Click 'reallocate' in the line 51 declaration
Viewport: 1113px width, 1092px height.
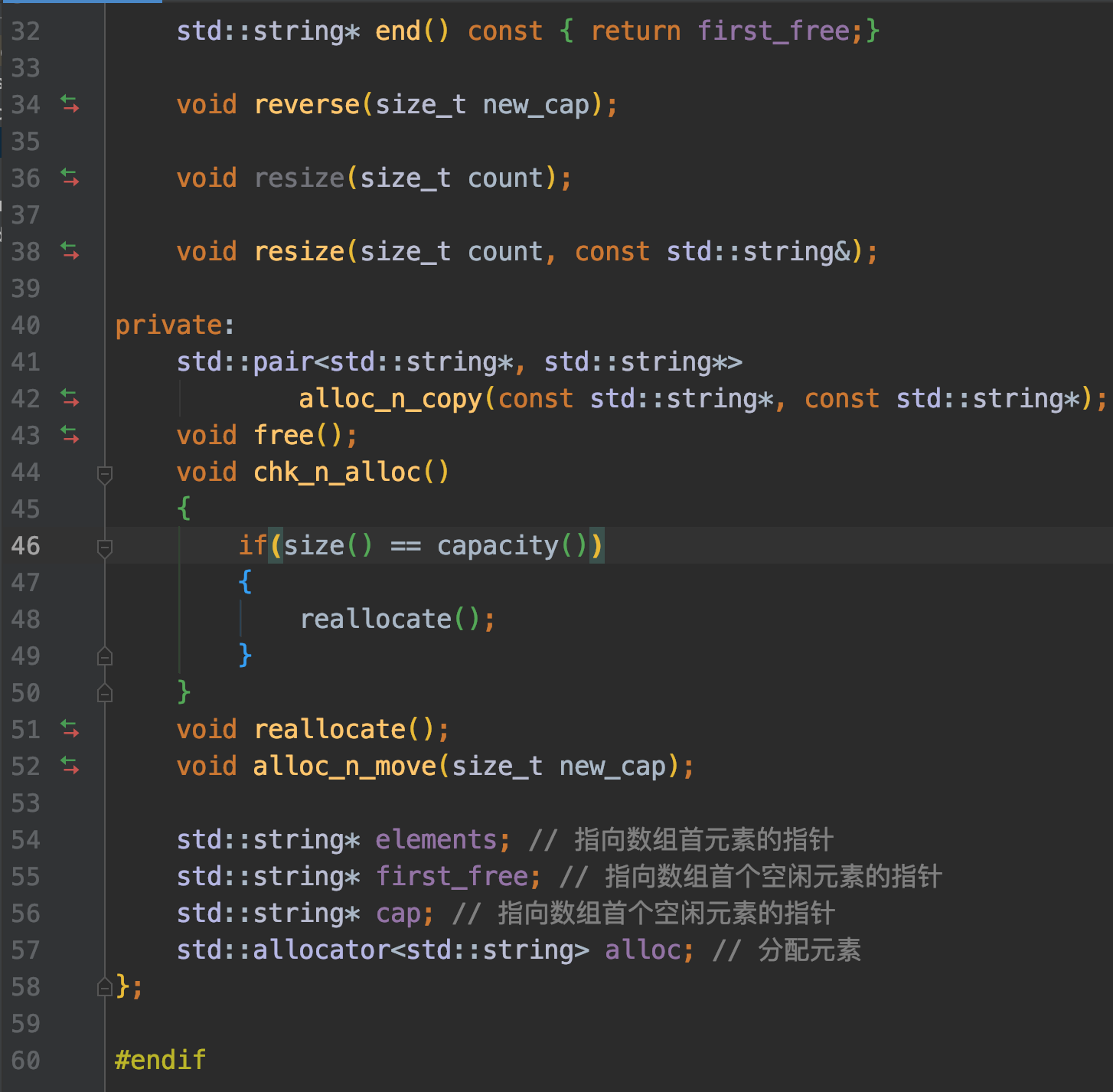(329, 729)
